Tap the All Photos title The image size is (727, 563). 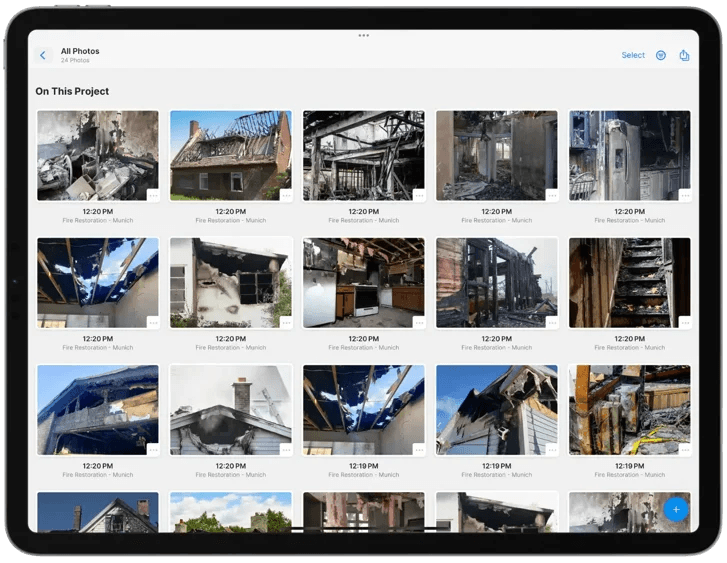(x=80, y=51)
